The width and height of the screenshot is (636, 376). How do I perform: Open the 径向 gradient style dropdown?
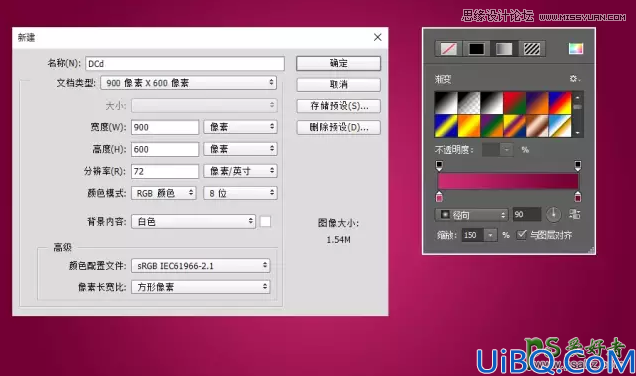[x=471, y=215]
